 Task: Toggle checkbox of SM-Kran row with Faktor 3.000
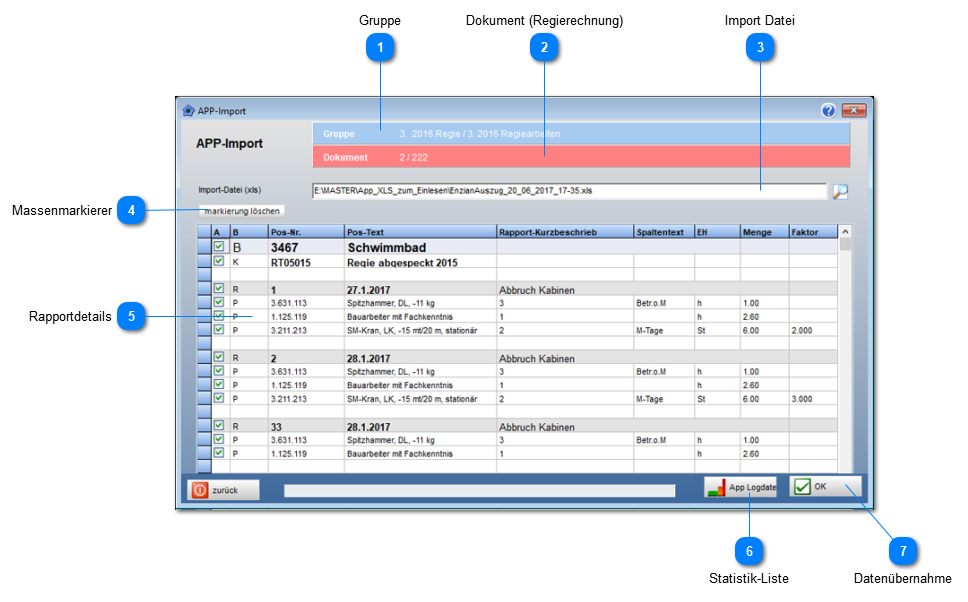pos(219,398)
